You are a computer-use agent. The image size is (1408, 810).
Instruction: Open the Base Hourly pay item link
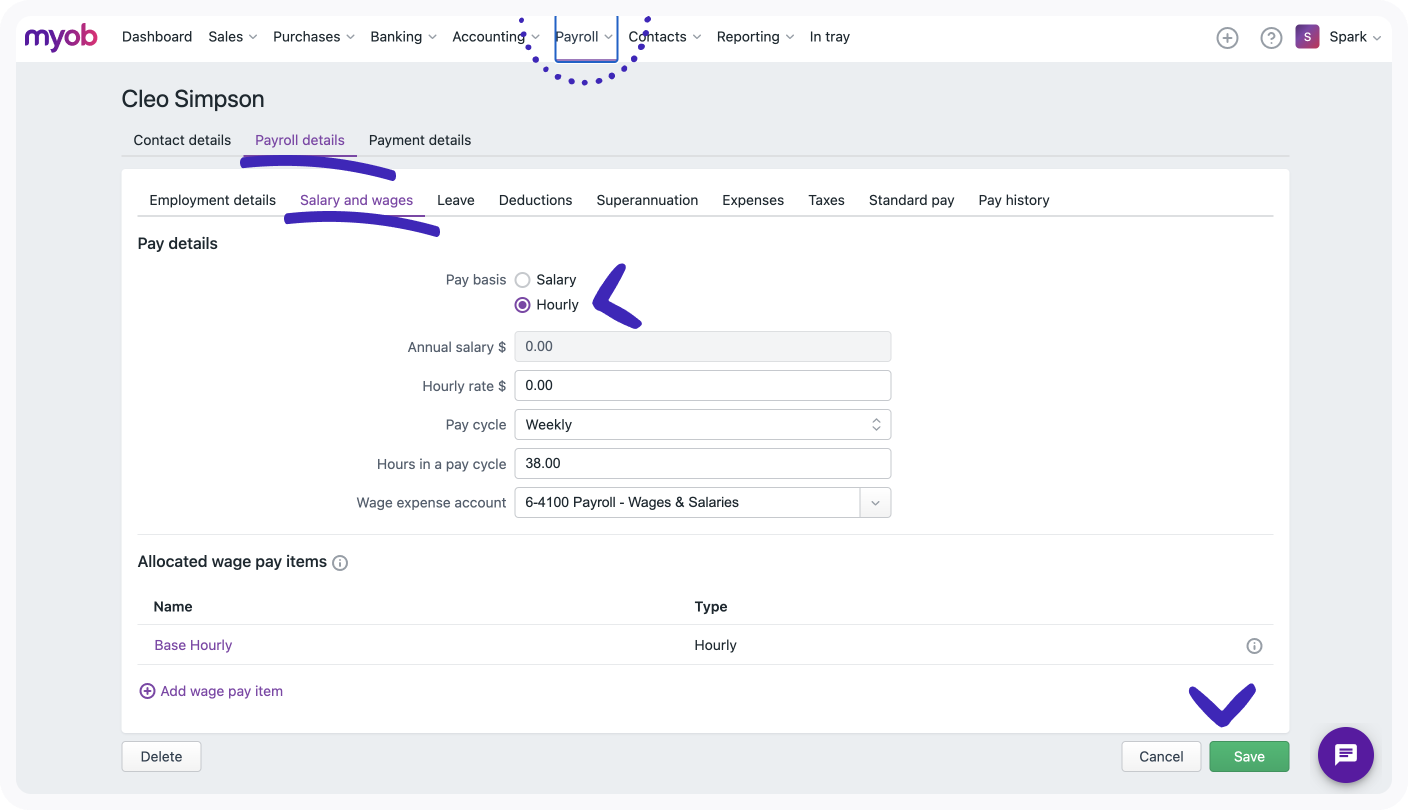(193, 646)
